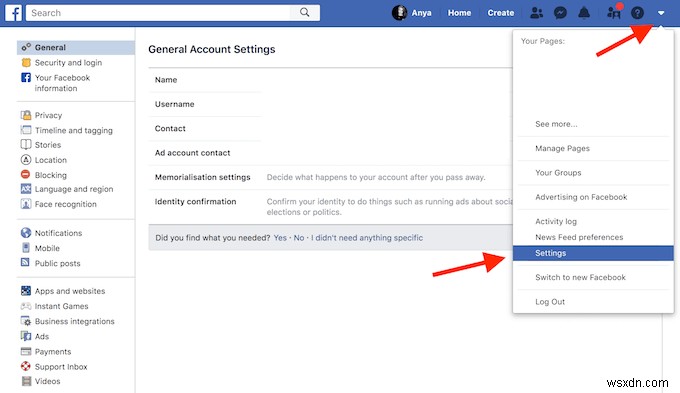Click the Privacy lock icon
680x393 pixels.
coord(26,115)
